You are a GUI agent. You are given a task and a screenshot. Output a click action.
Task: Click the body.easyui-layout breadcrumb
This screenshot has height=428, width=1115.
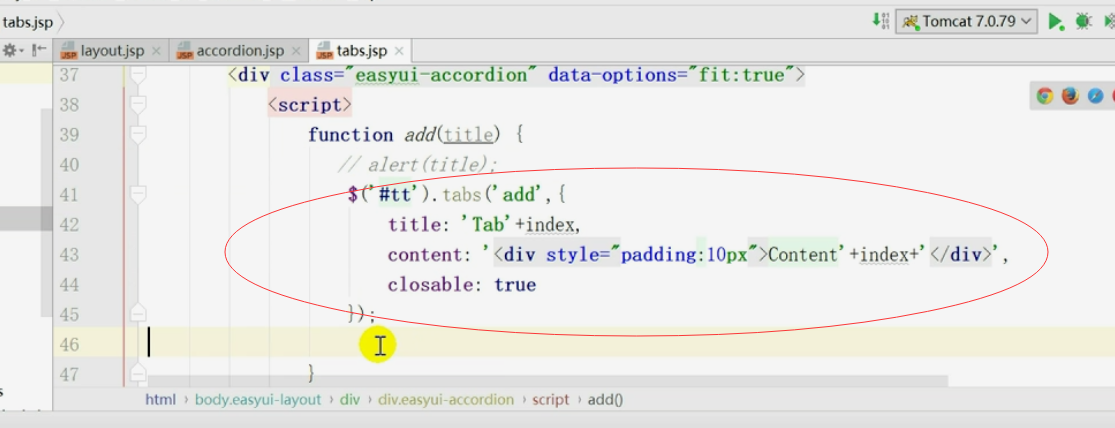258,400
